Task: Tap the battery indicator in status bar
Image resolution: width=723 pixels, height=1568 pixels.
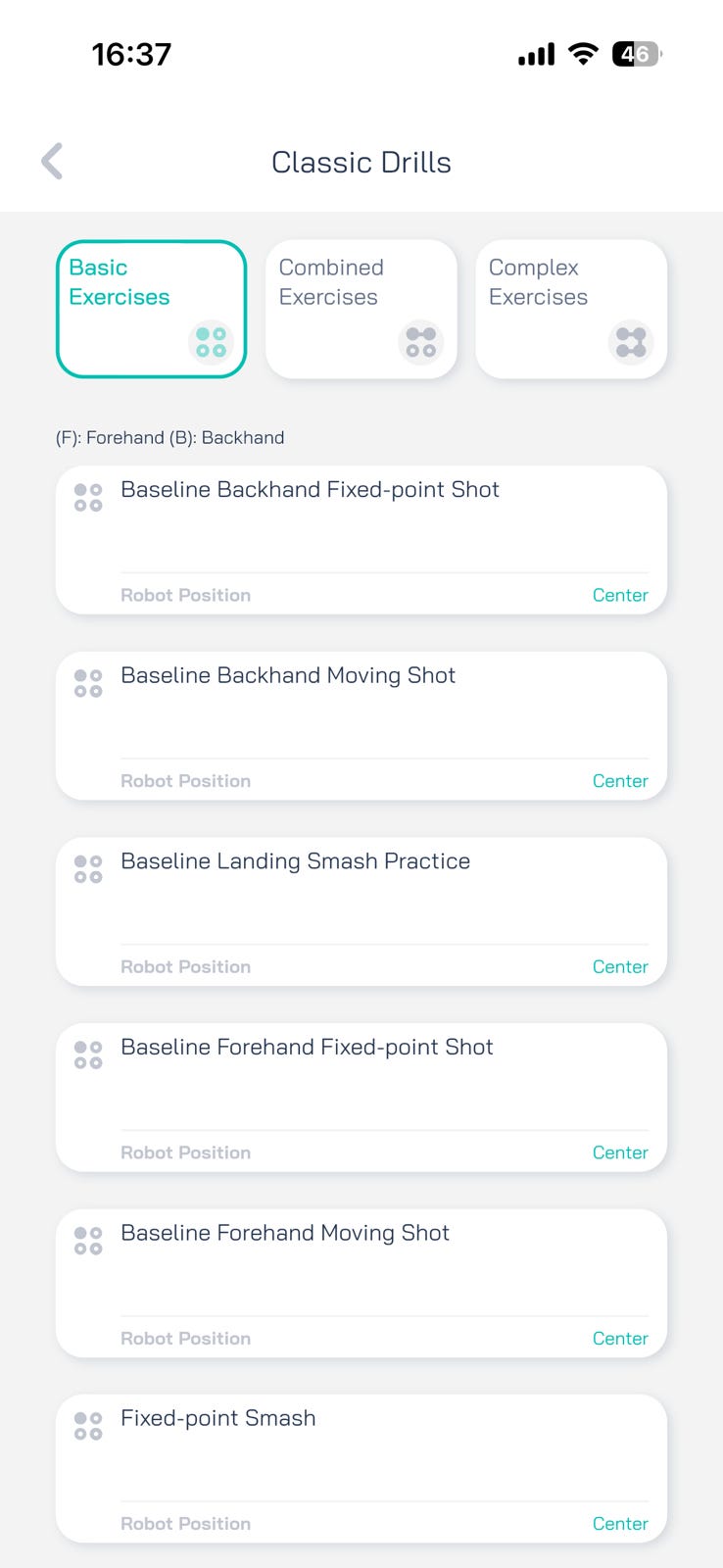Action: tap(637, 54)
